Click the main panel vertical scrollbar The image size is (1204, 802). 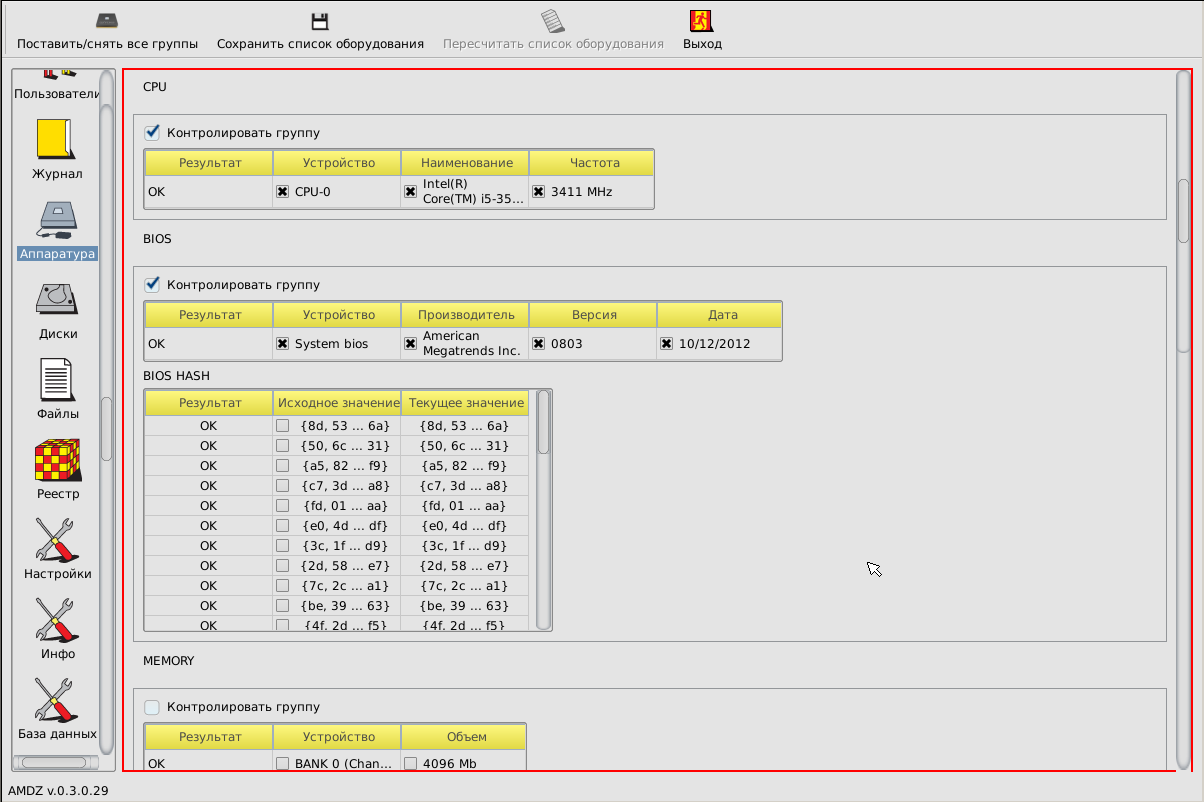[x=1184, y=420]
